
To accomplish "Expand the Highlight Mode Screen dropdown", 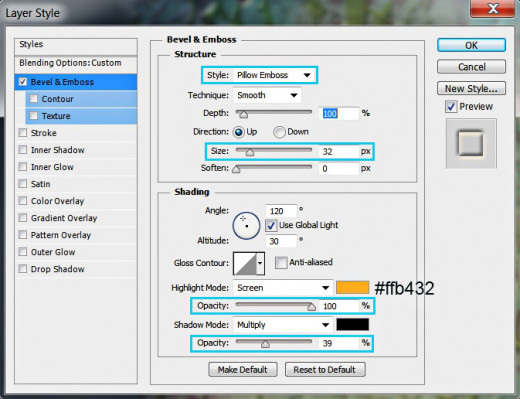I will click(283, 288).
